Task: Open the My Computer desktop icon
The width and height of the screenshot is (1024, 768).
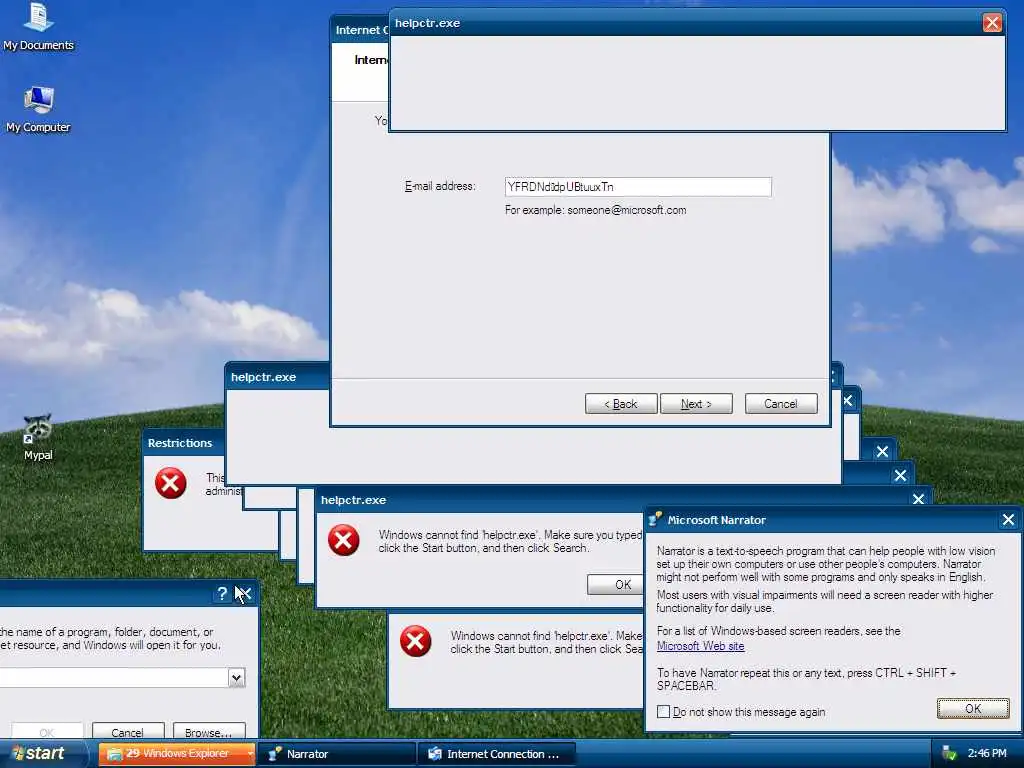Action: [39, 109]
